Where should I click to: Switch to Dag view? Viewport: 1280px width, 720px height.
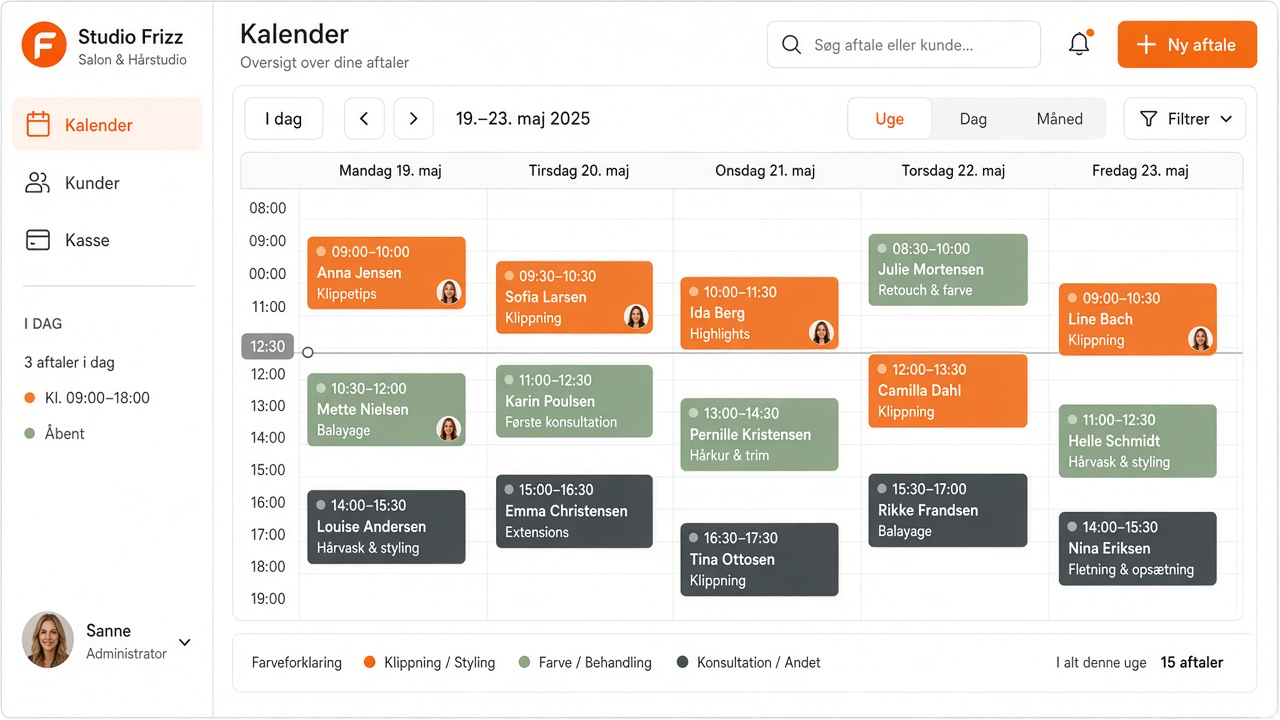point(973,119)
